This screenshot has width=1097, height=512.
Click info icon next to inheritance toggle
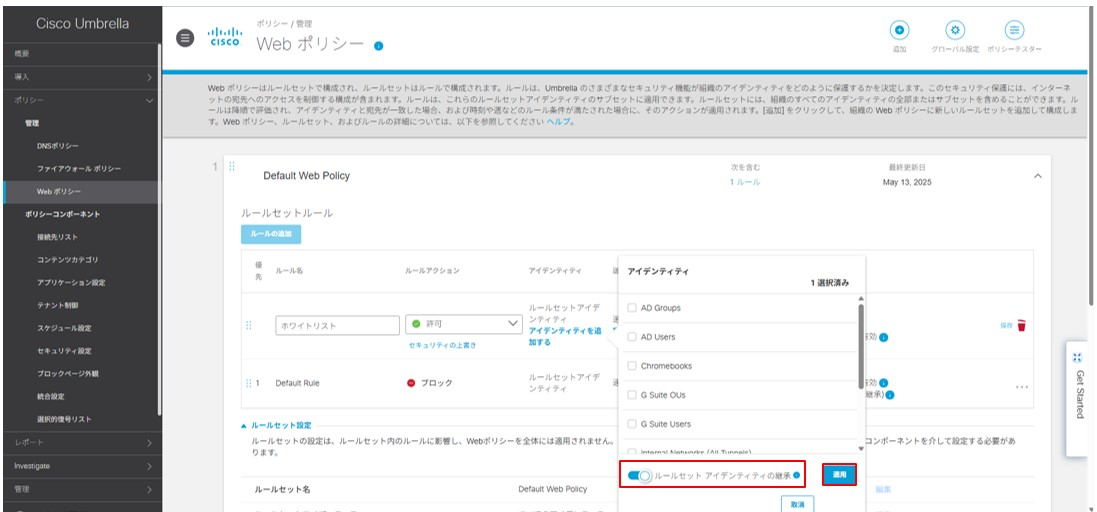(x=796, y=476)
